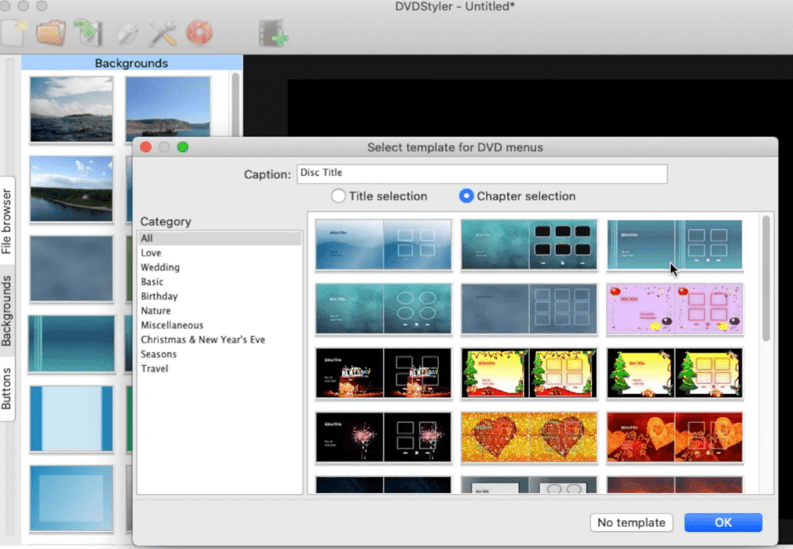Click the red Burn disc icon
This screenshot has height=549, width=793.
[x=199, y=33]
